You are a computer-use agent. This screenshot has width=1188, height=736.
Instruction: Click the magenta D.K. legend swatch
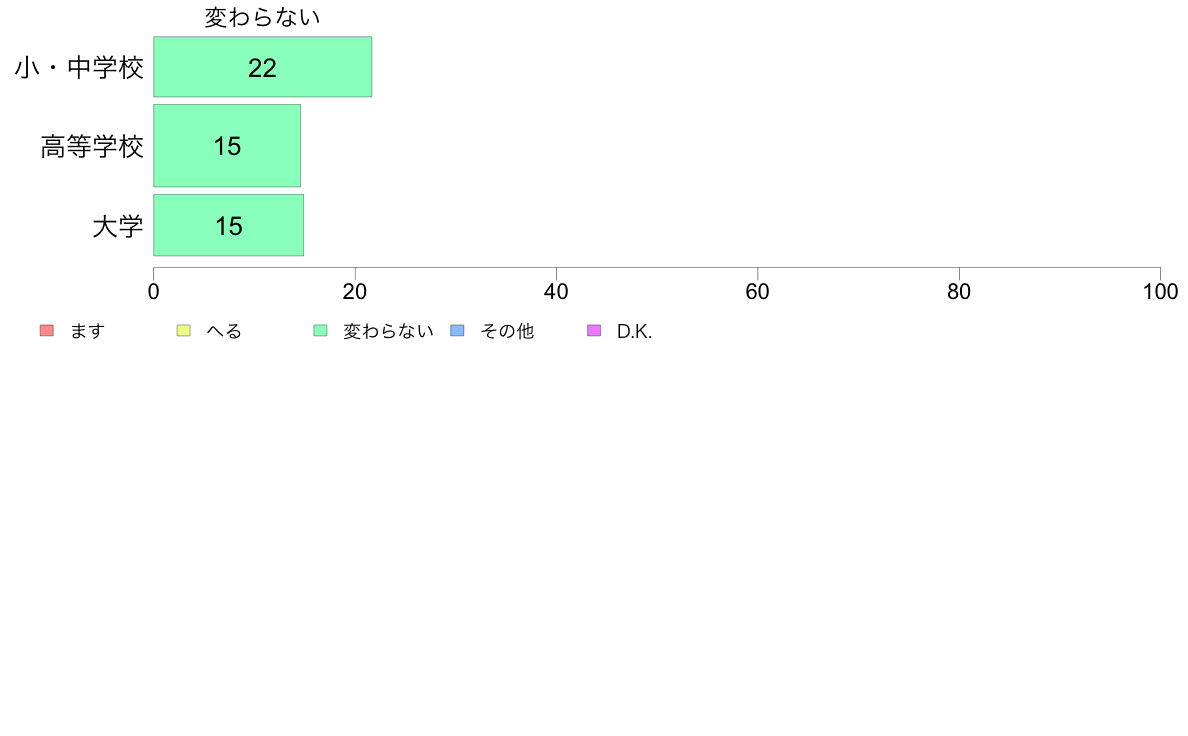[594, 330]
